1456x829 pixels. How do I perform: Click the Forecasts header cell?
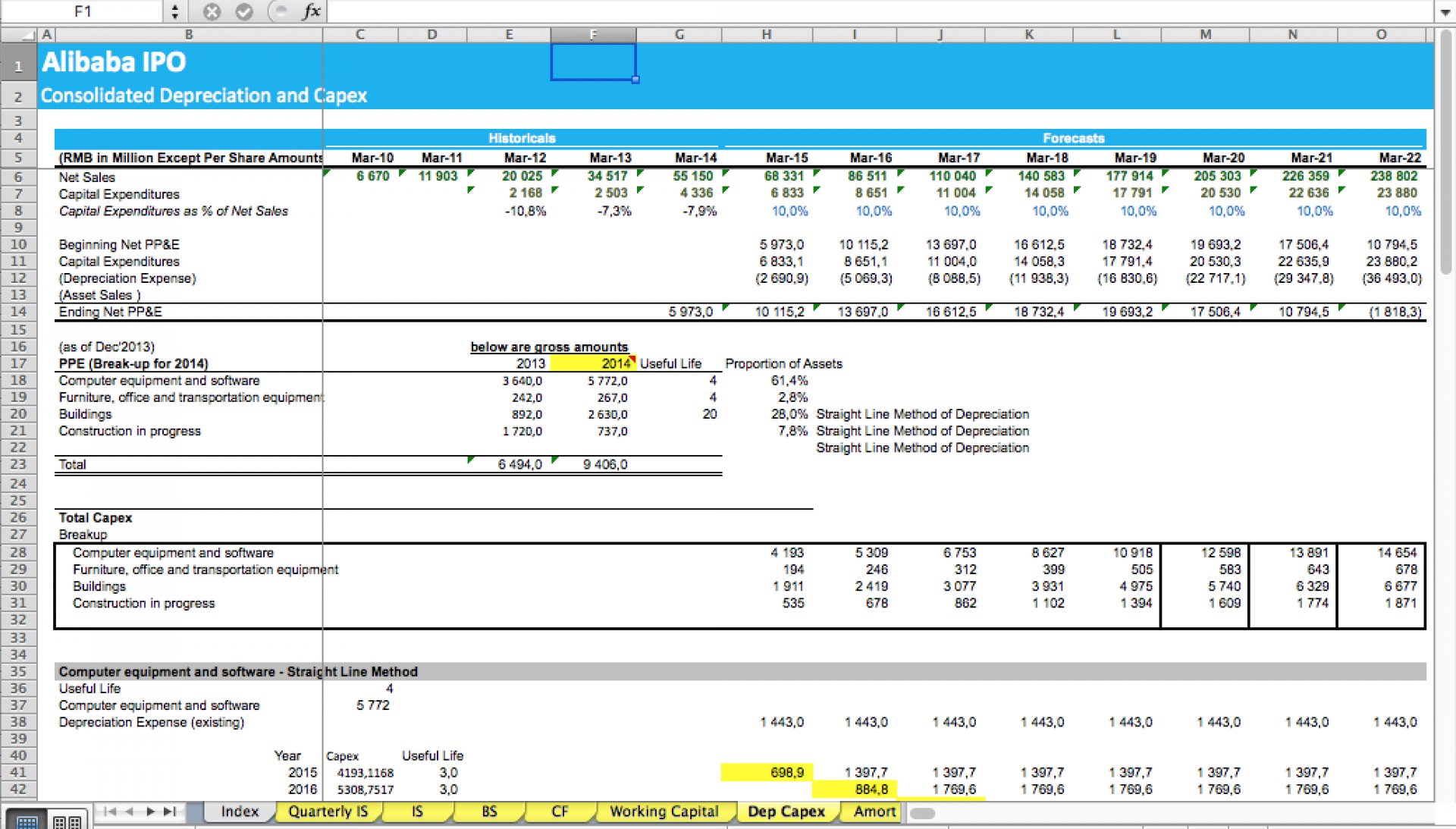(x=1074, y=138)
